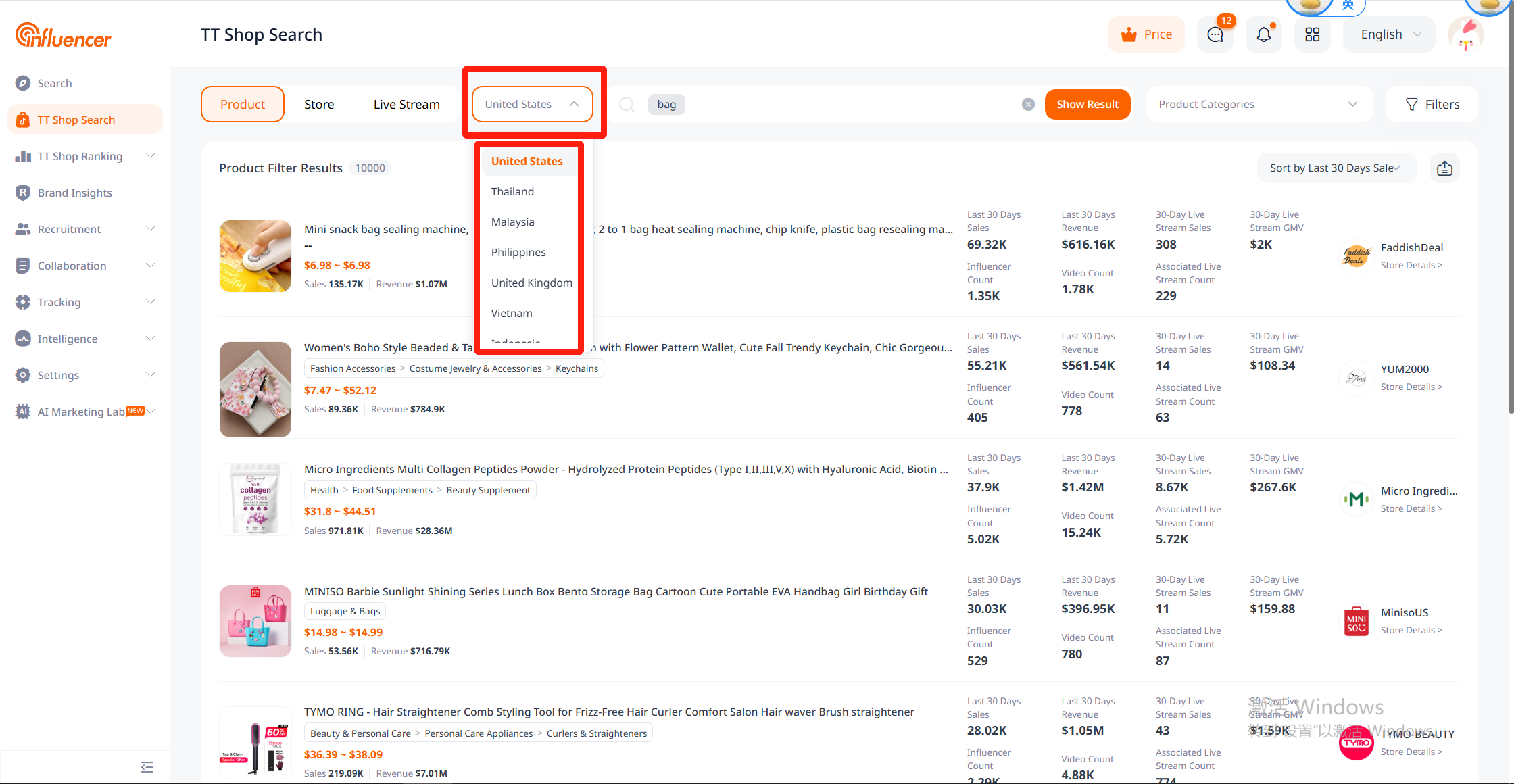Image resolution: width=1514 pixels, height=784 pixels.
Task: Clear the search field with X icon
Action: coord(1028,104)
